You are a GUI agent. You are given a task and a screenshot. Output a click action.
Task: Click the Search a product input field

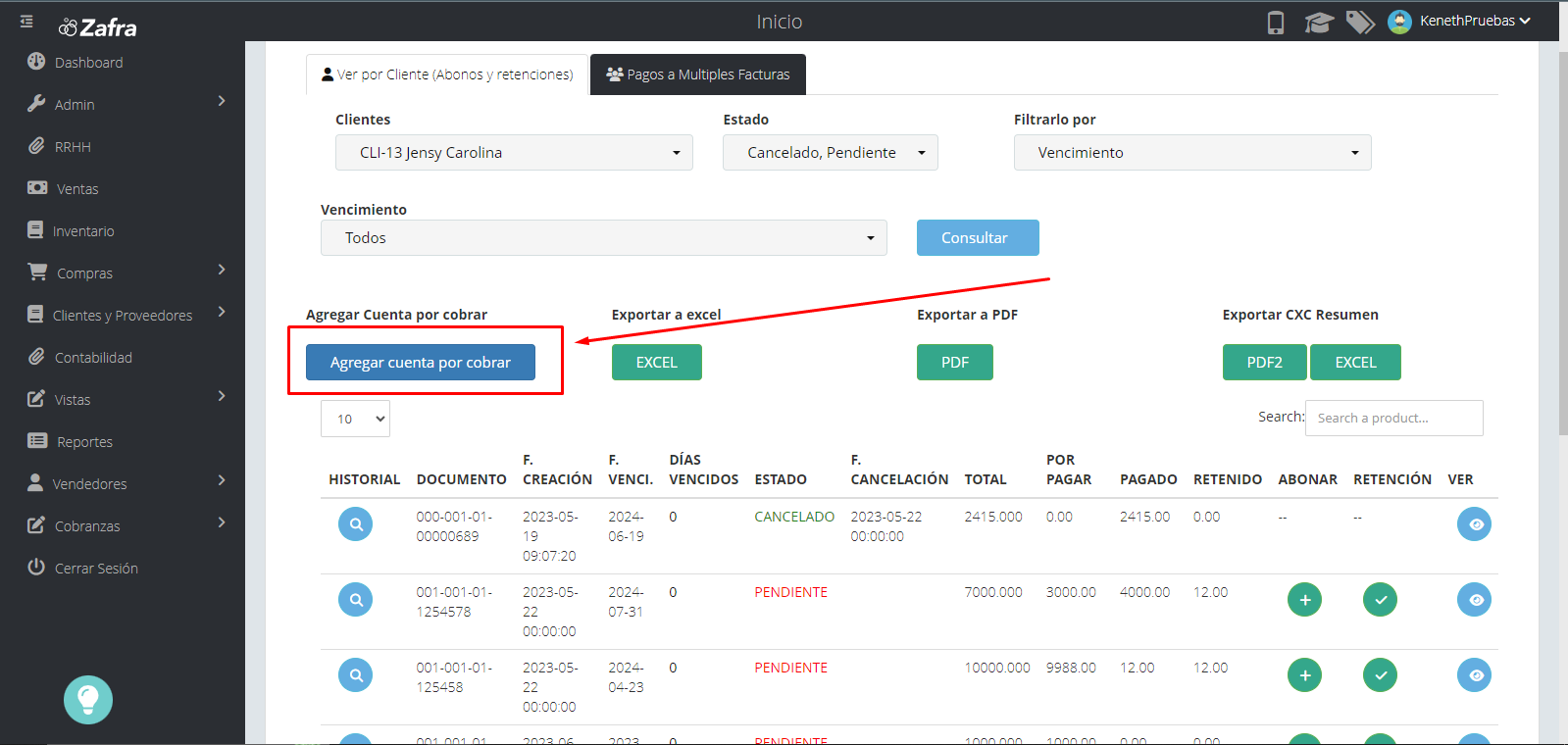[x=1394, y=418]
